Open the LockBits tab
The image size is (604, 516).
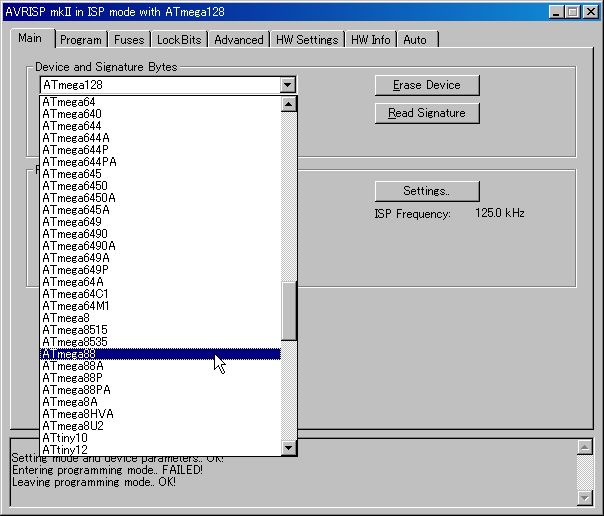[x=181, y=40]
